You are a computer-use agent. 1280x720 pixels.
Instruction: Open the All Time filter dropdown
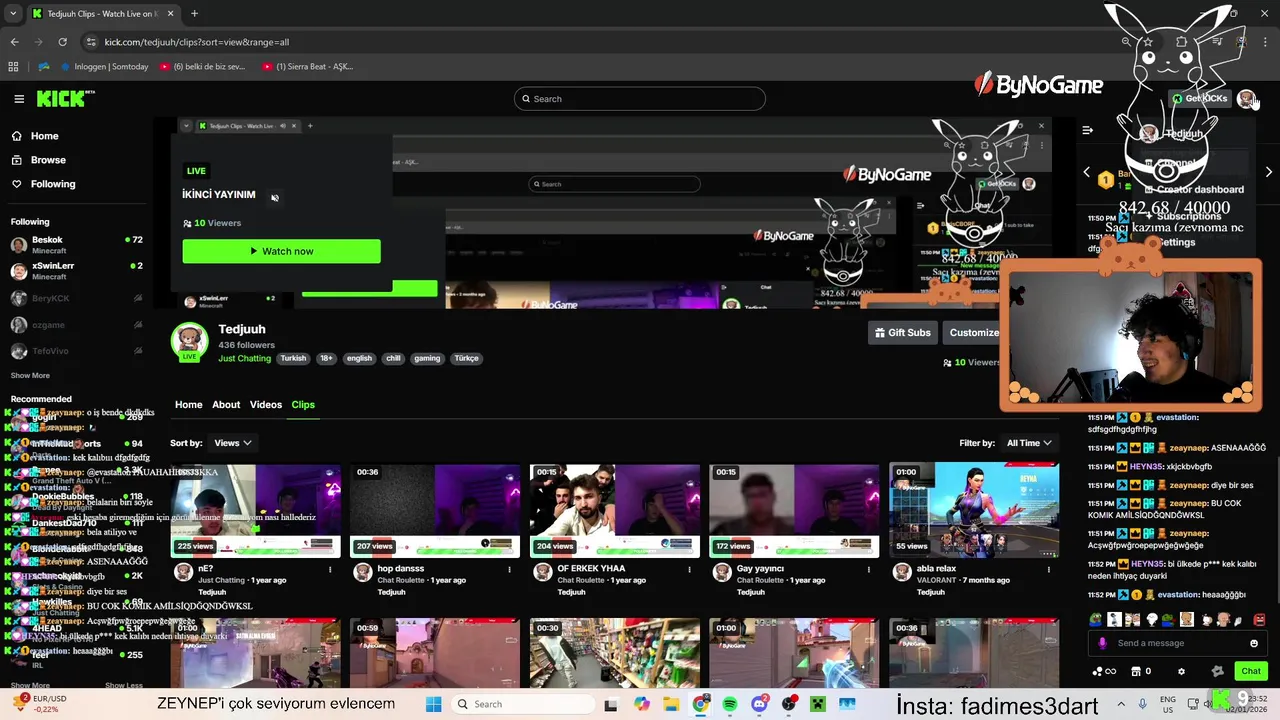pyautogui.click(x=1030, y=443)
